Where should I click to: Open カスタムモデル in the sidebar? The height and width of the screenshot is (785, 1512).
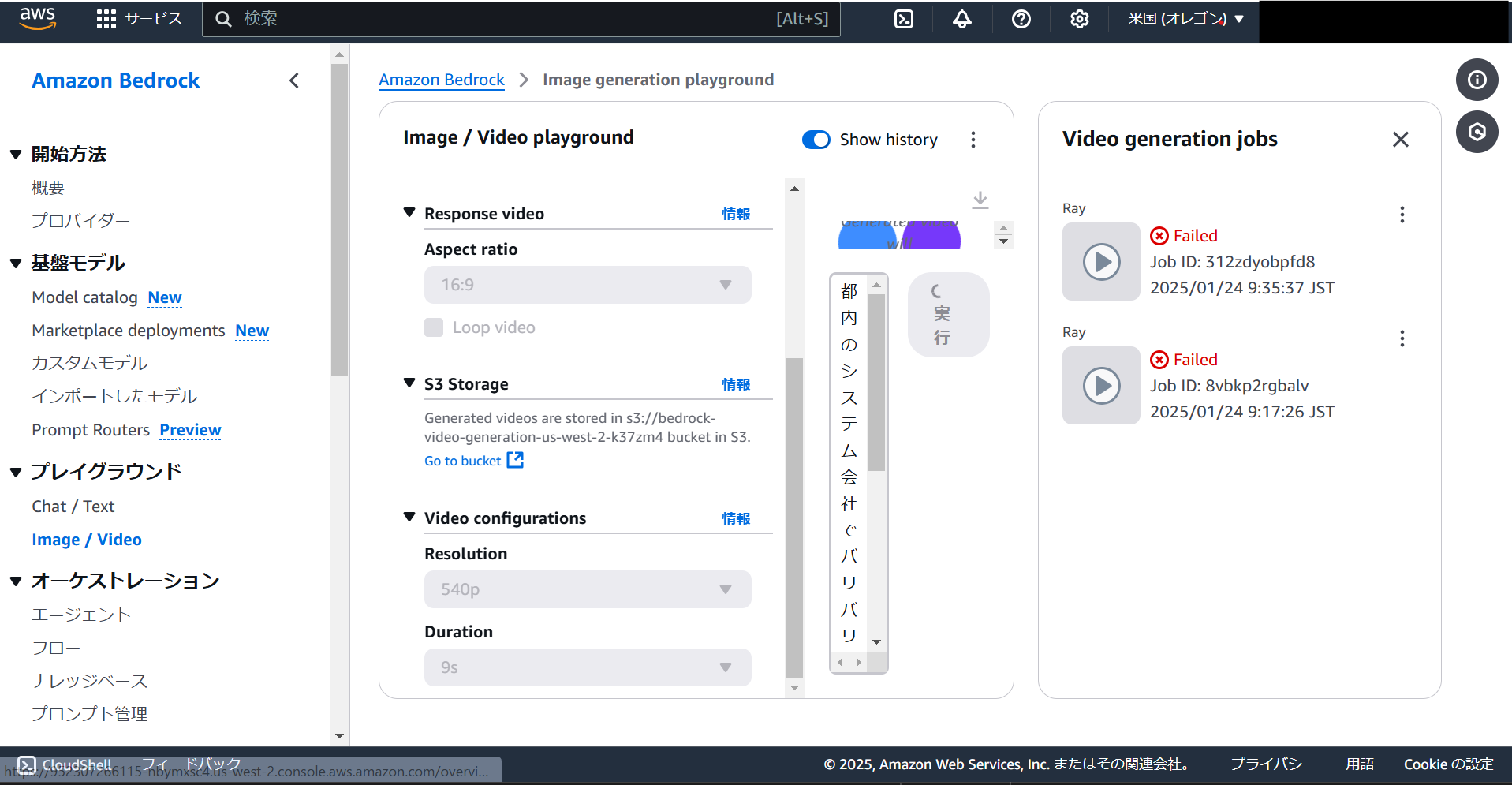click(90, 363)
